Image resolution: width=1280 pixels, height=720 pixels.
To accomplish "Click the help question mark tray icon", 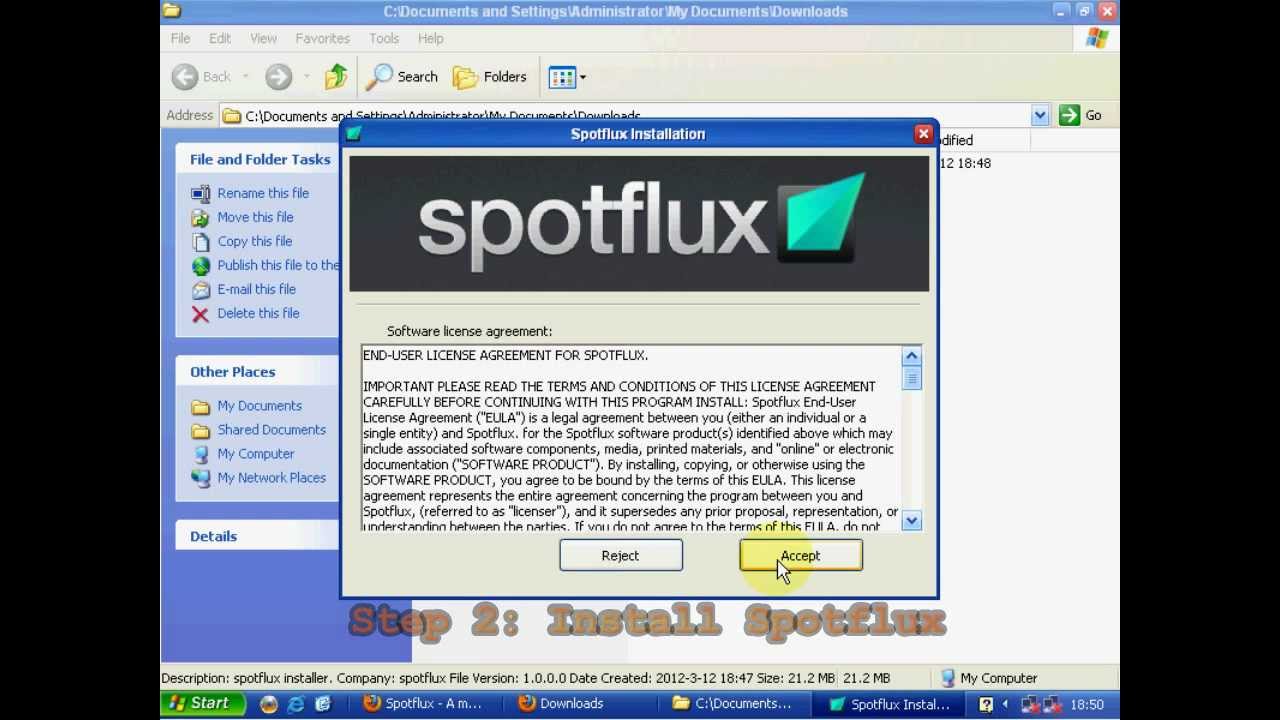I will 986,705.
